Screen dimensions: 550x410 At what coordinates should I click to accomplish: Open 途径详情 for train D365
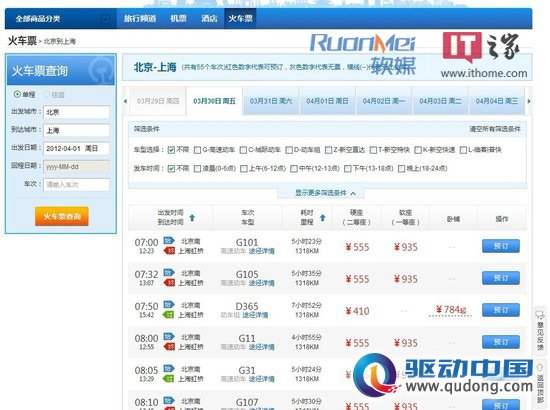[x=255, y=315]
